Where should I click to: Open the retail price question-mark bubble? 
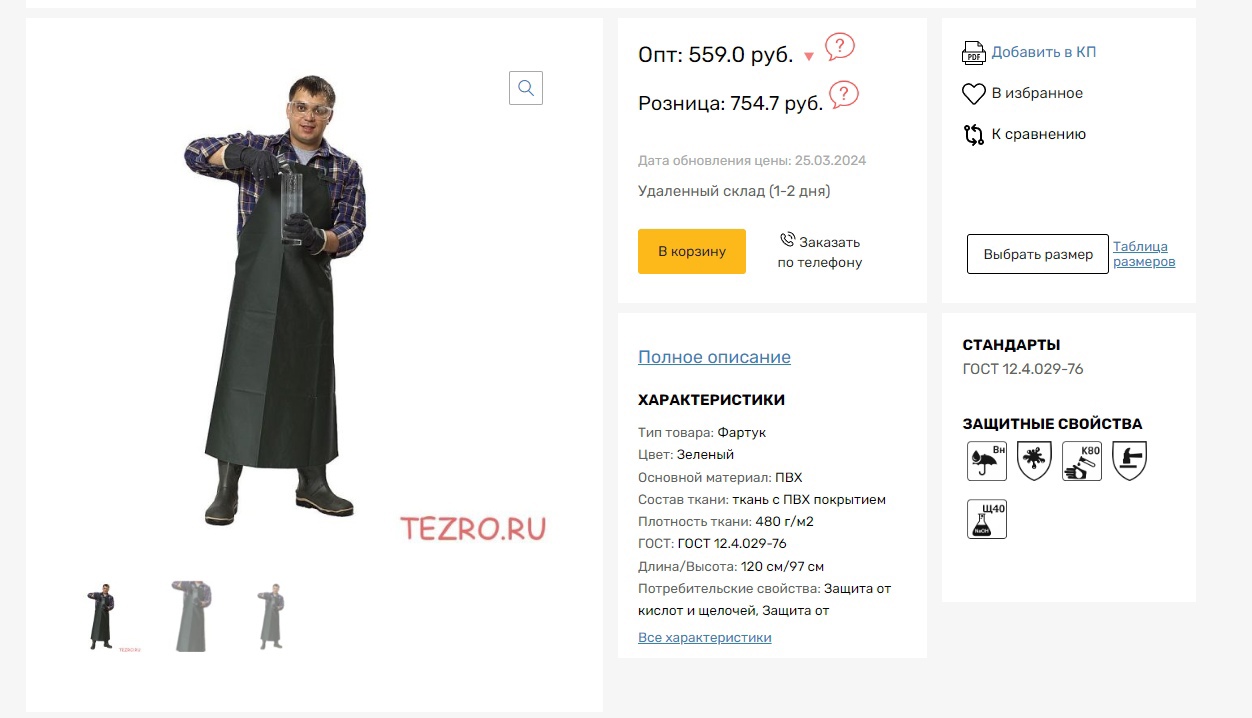(x=844, y=95)
